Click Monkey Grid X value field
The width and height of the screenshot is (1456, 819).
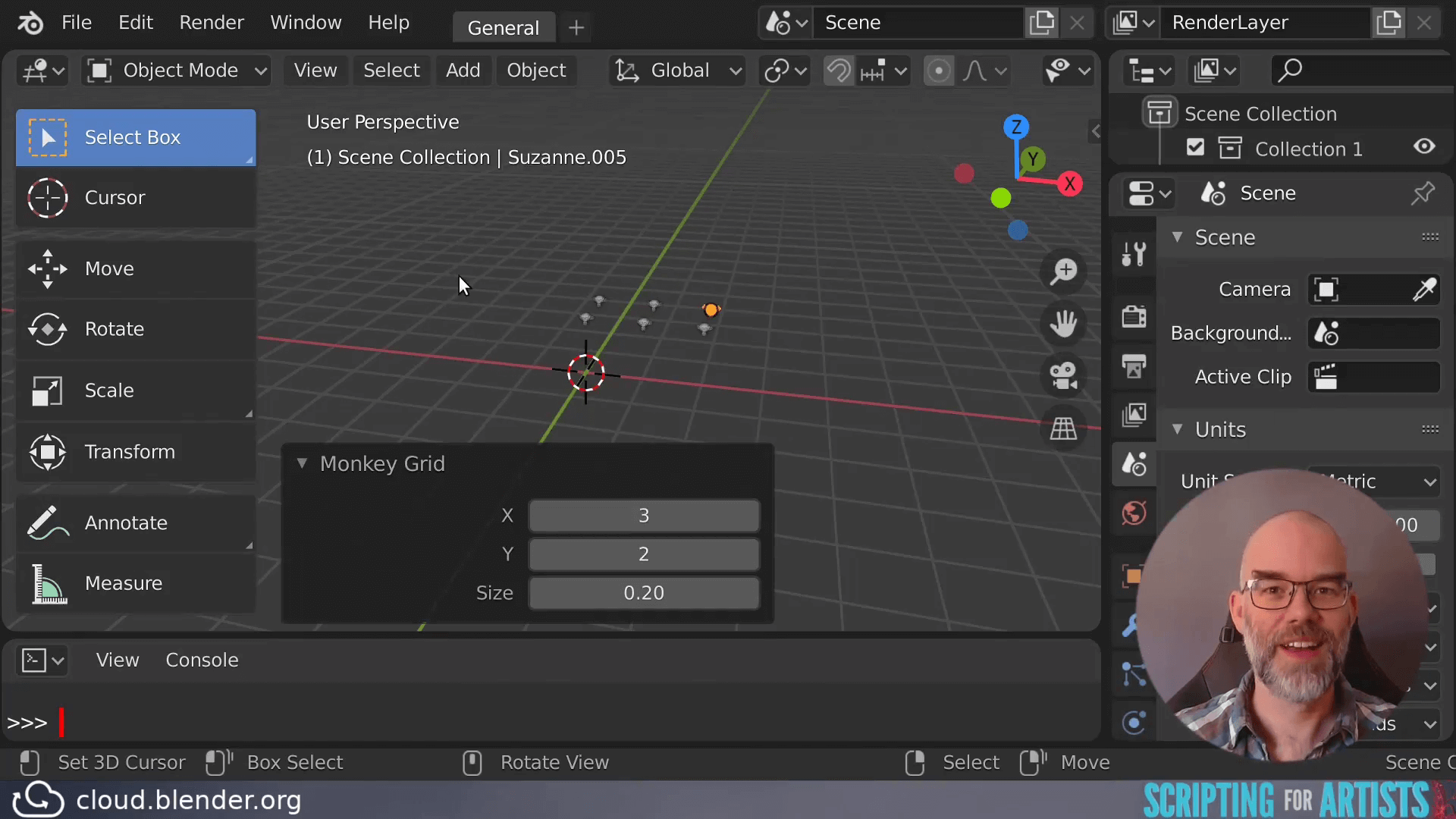644,516
